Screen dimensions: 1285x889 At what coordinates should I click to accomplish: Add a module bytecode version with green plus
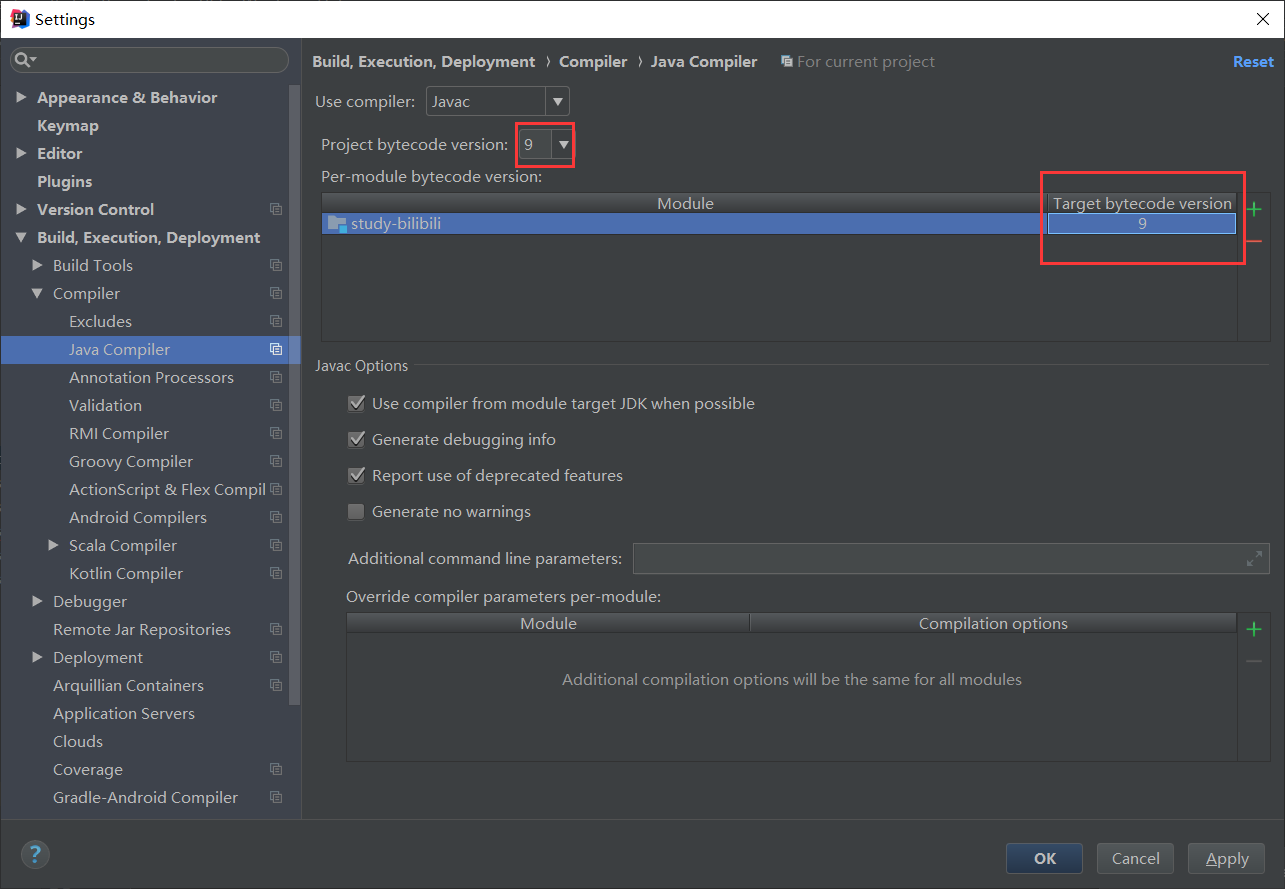(x=1254, y=210)
